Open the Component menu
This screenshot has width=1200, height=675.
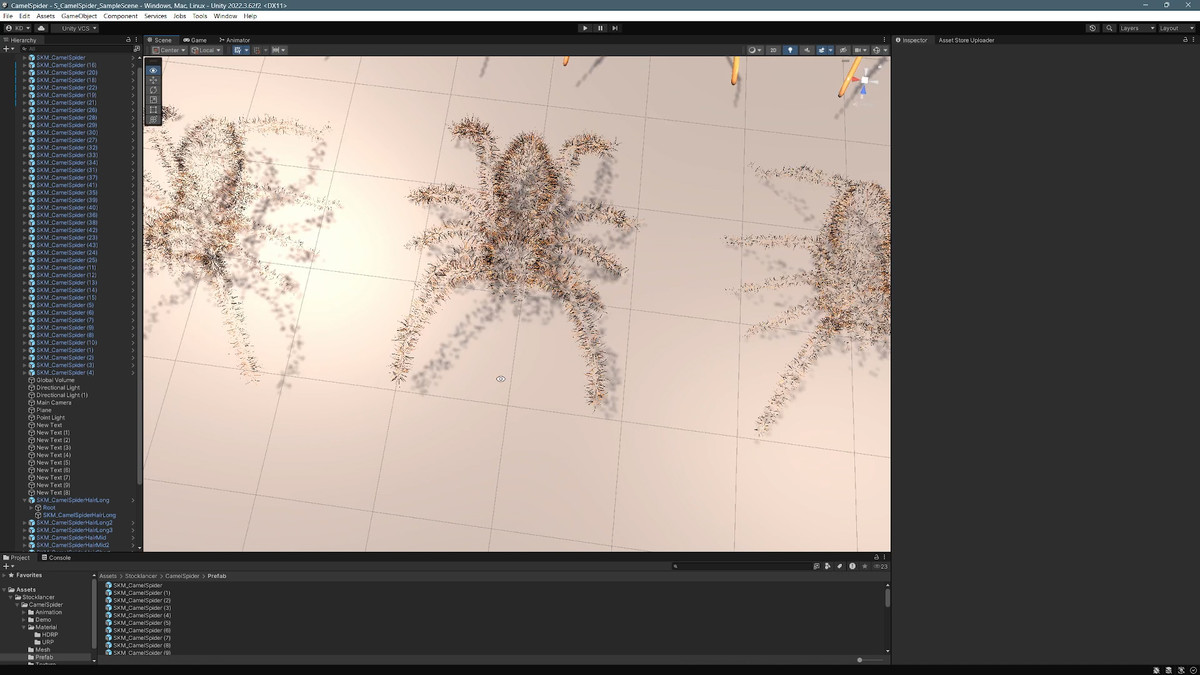point(120,16)
